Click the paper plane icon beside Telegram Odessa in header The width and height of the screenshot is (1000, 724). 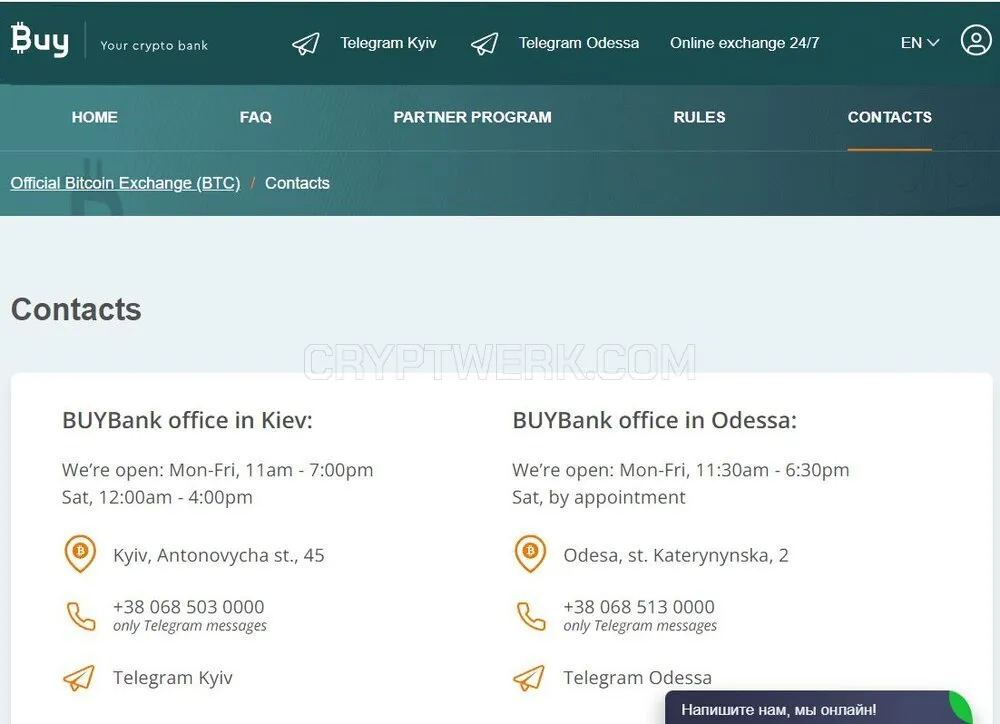484,43
